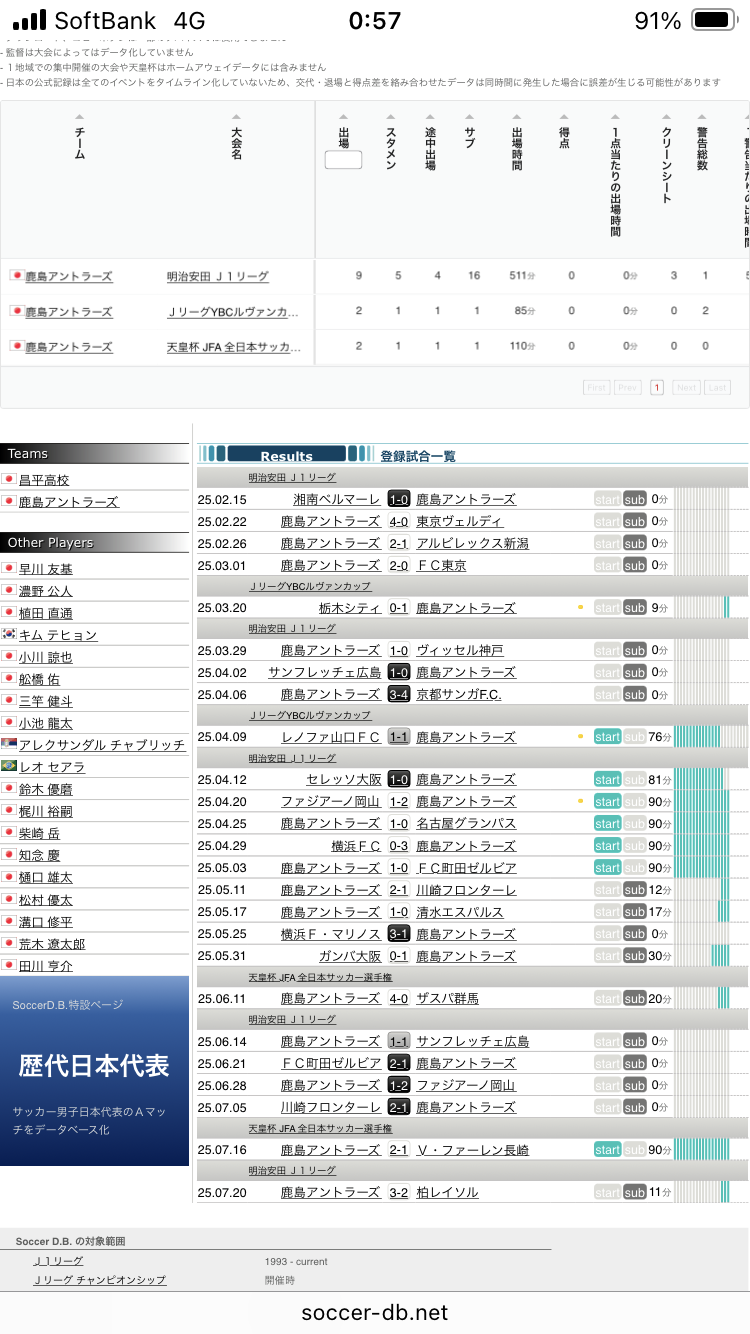
Task: Click the battery icon in the status bar
Action: 713,20
